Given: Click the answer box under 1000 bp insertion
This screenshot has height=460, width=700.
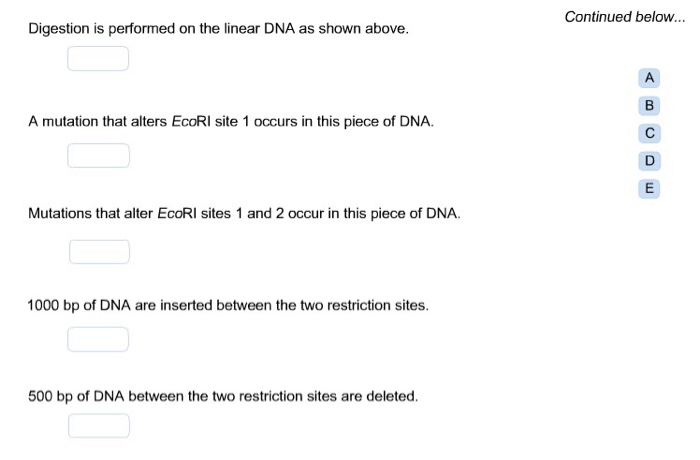Looking at the screenshot, I should pyautogui.click(x=98, y=339).
